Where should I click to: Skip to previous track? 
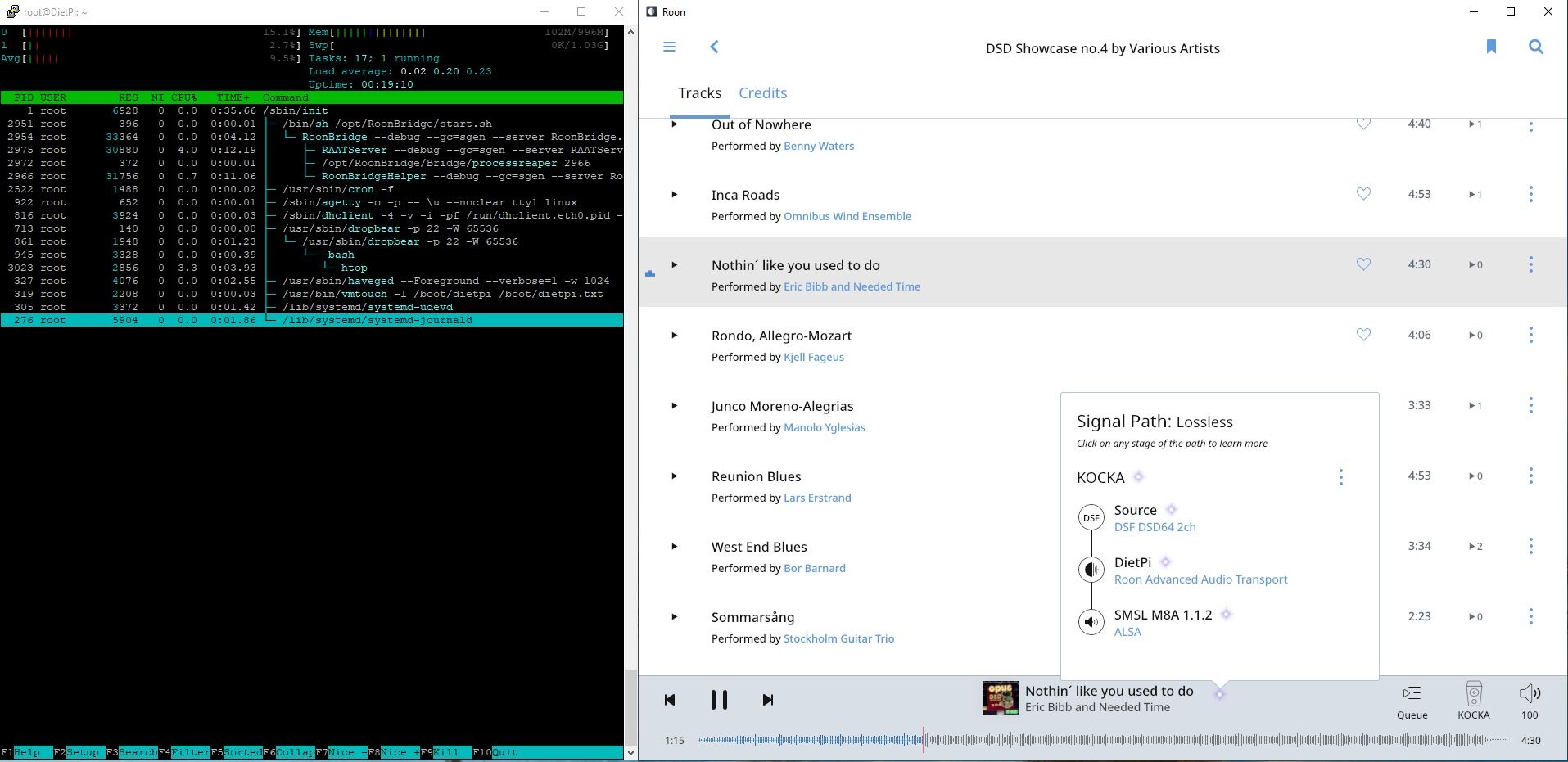click(670, 700)
